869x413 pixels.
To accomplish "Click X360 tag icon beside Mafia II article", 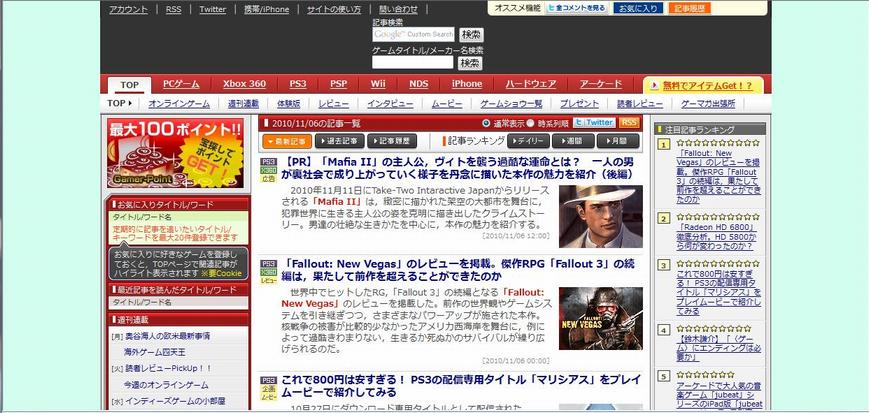I will coord(269,170).
